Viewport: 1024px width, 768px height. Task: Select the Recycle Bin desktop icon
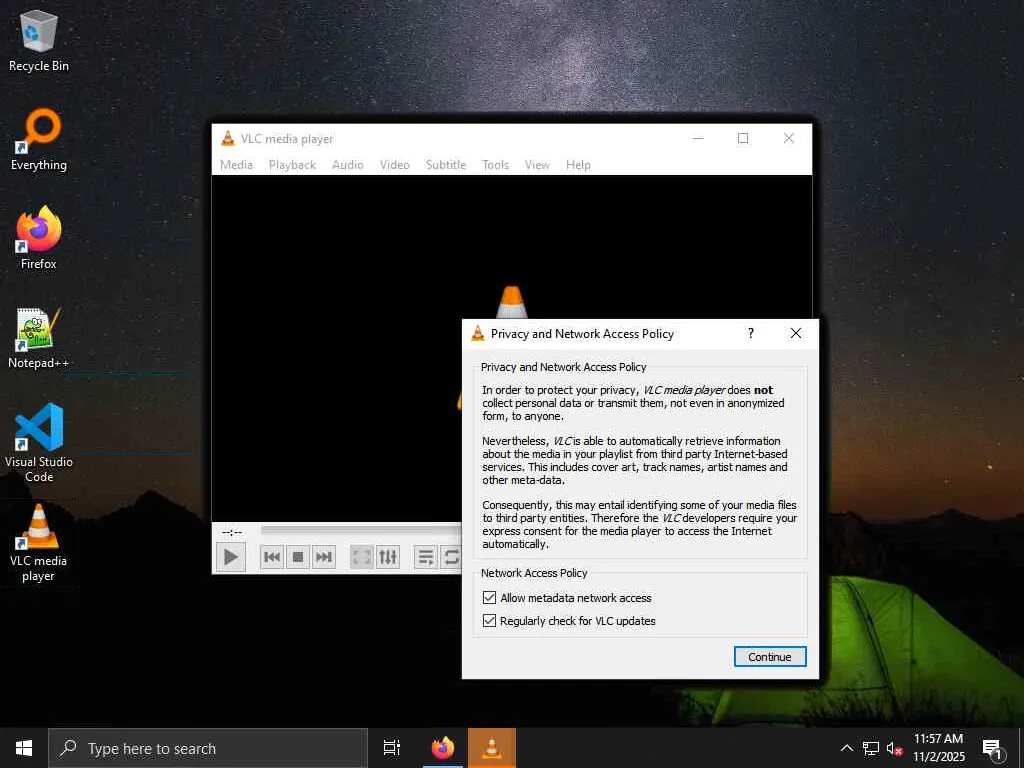tap(39, 40)
